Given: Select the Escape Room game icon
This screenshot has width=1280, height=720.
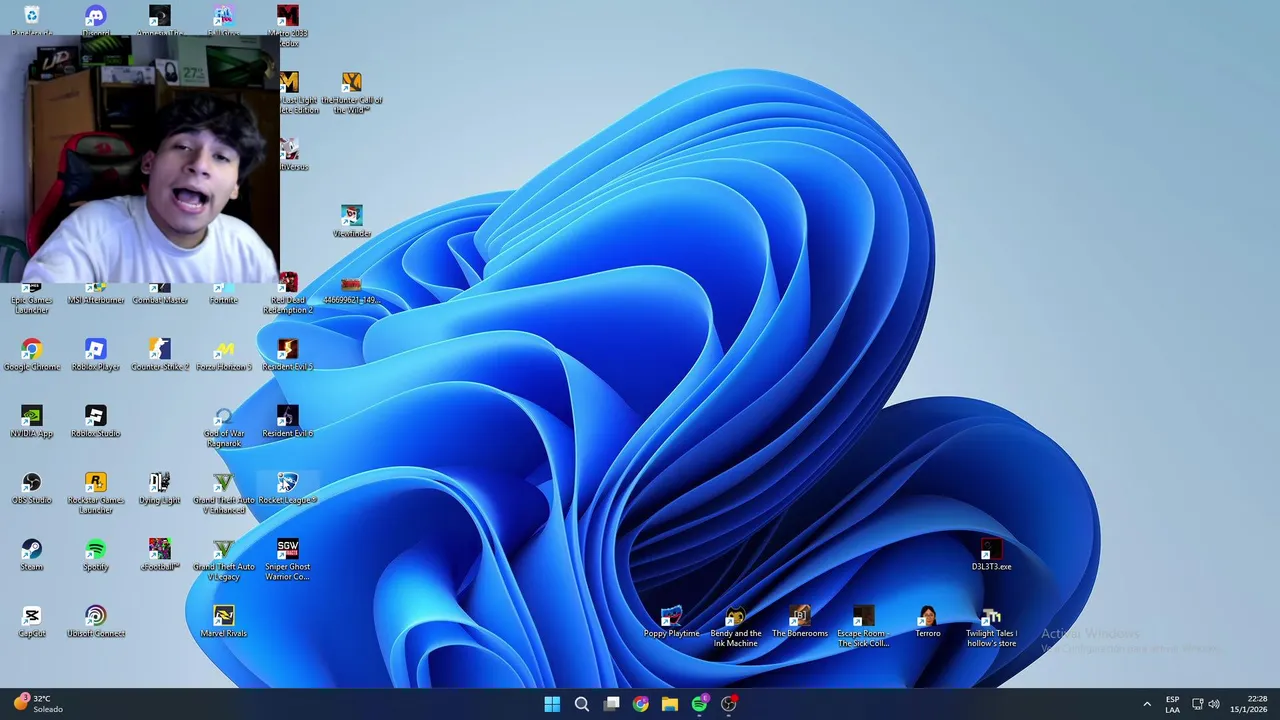Looking at the screenshot, I should click(863, 627).
